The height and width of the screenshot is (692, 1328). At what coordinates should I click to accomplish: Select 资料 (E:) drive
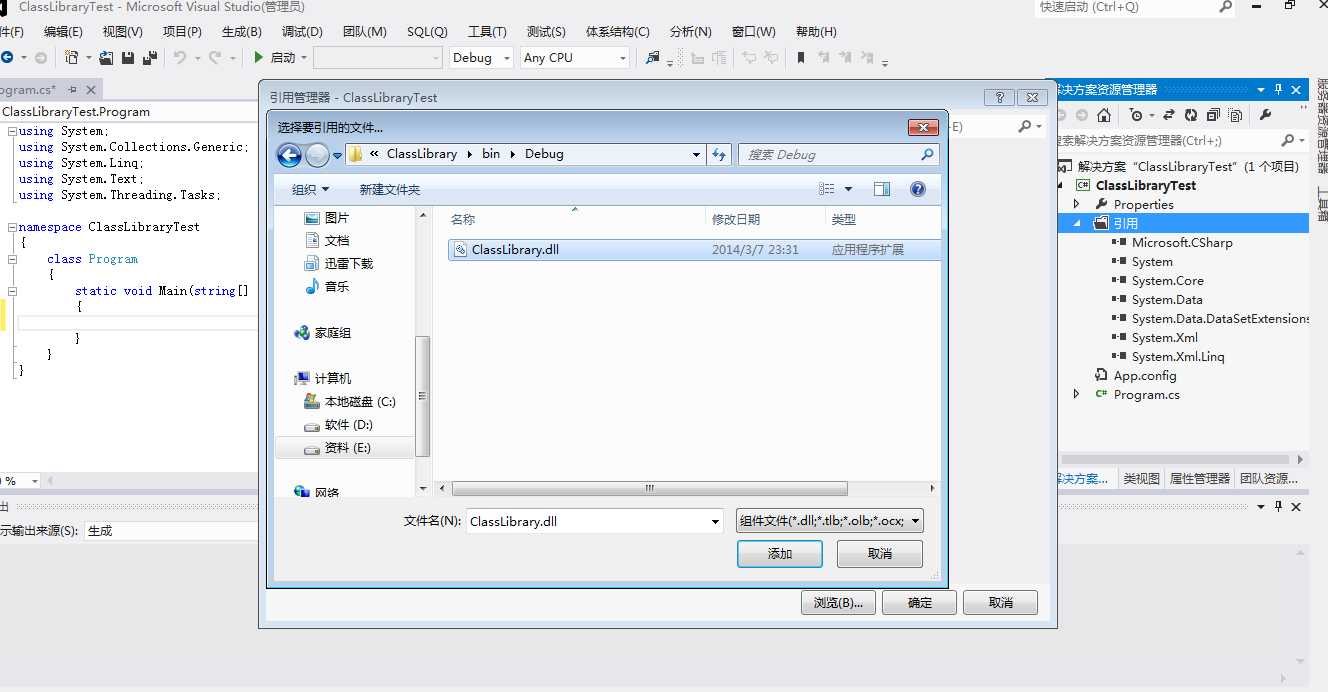[x=348, y=448]
